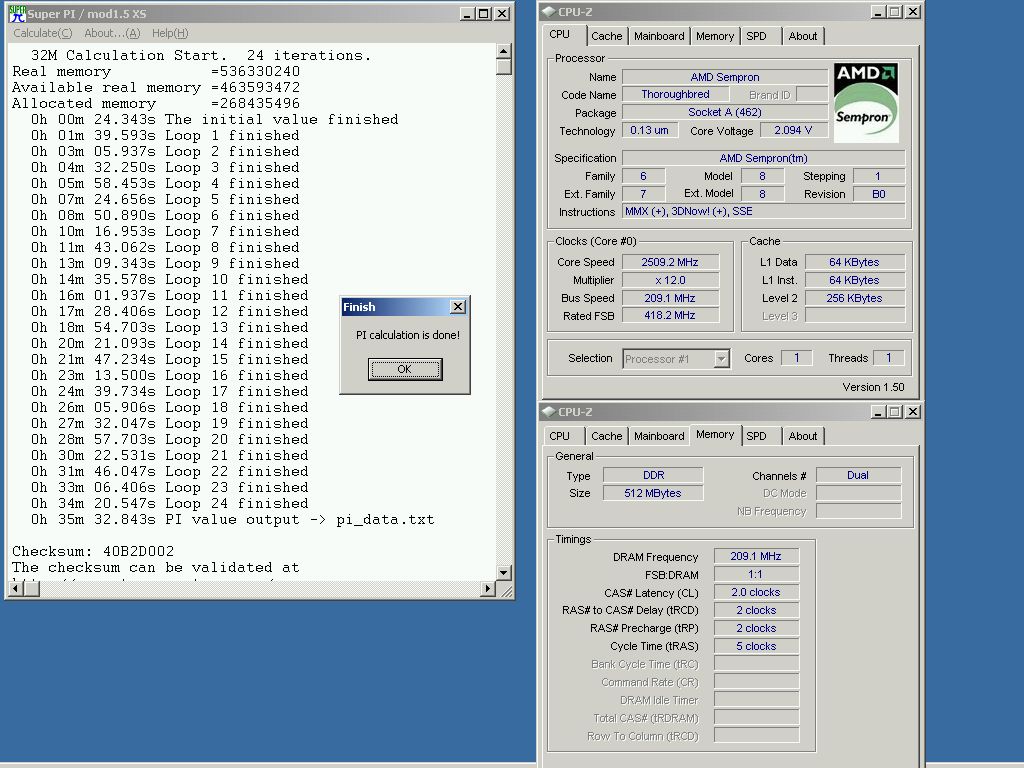The image size is (1024, 768).
Task: Open the Memory tab in upper CPU-Z window
Action: coord(714,36)
